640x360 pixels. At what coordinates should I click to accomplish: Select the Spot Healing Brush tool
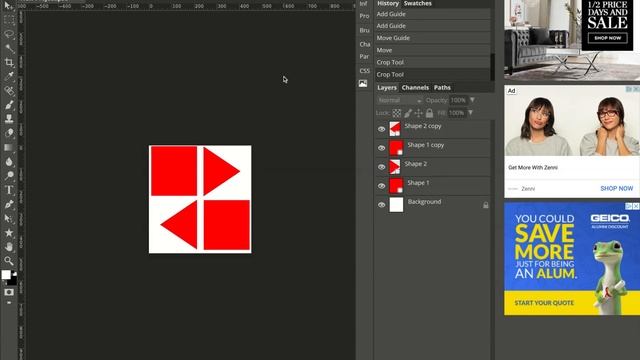pyautogui.click(x=9, y=91)
